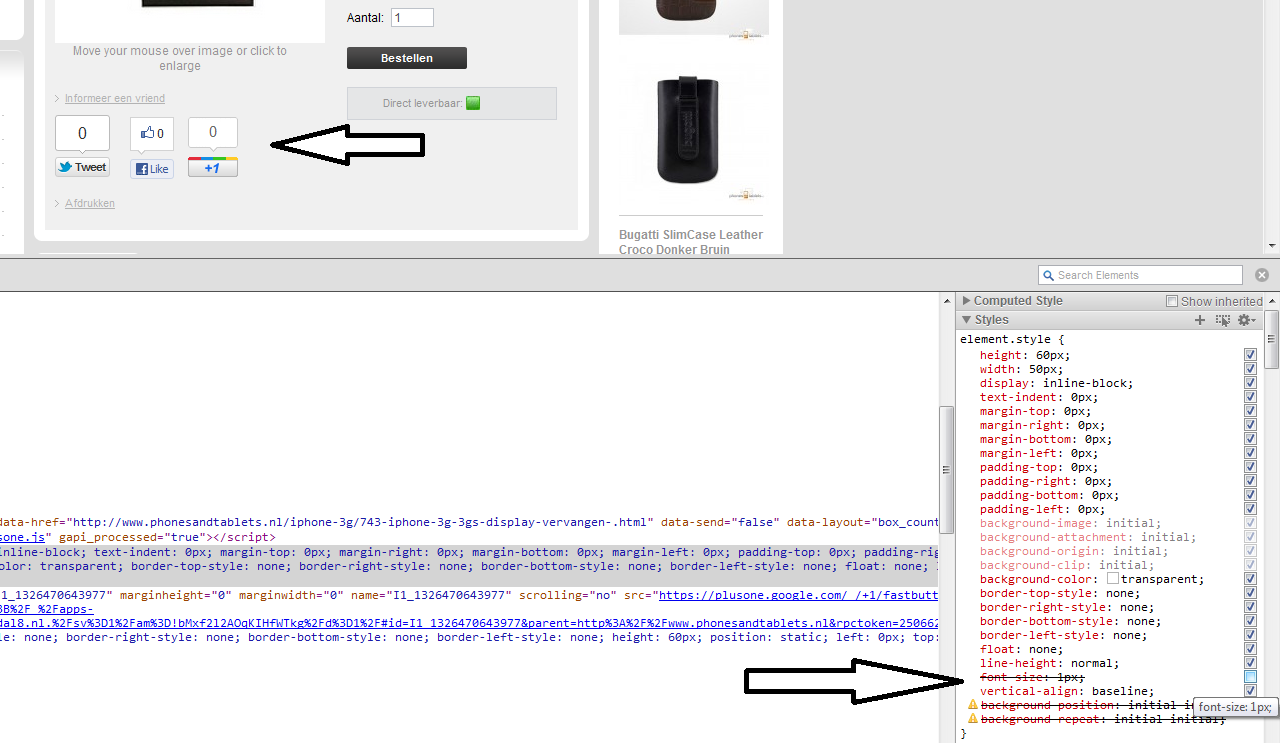Click the background-attachment: initial declaration
This screenshot has width=1280, height=743.
click(1088, 537)
